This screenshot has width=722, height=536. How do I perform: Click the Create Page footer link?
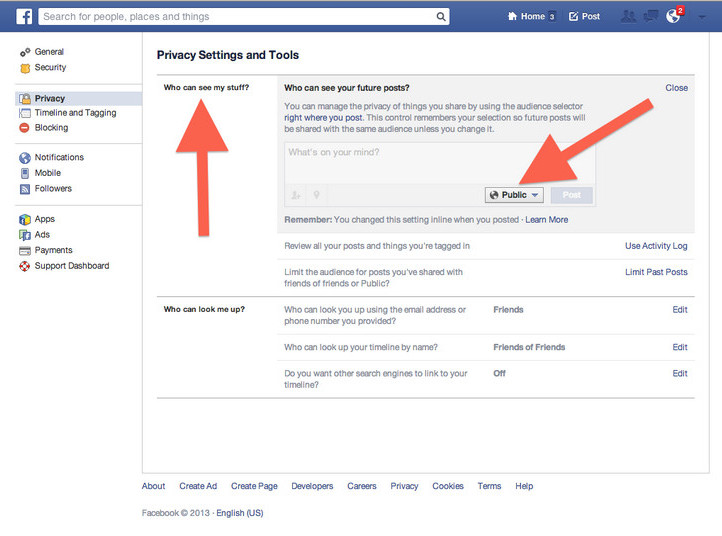[x=254, y=486]
